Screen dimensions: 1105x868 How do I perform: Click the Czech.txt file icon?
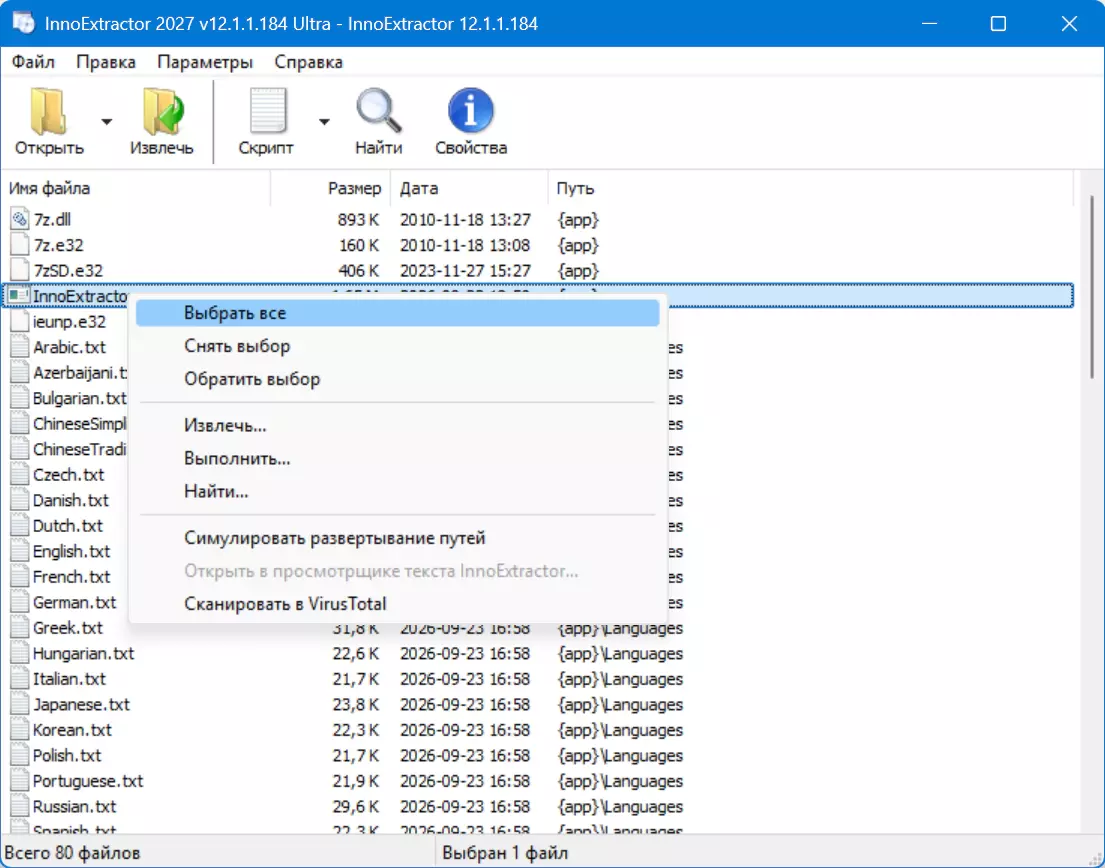click(x=20, y=475)
